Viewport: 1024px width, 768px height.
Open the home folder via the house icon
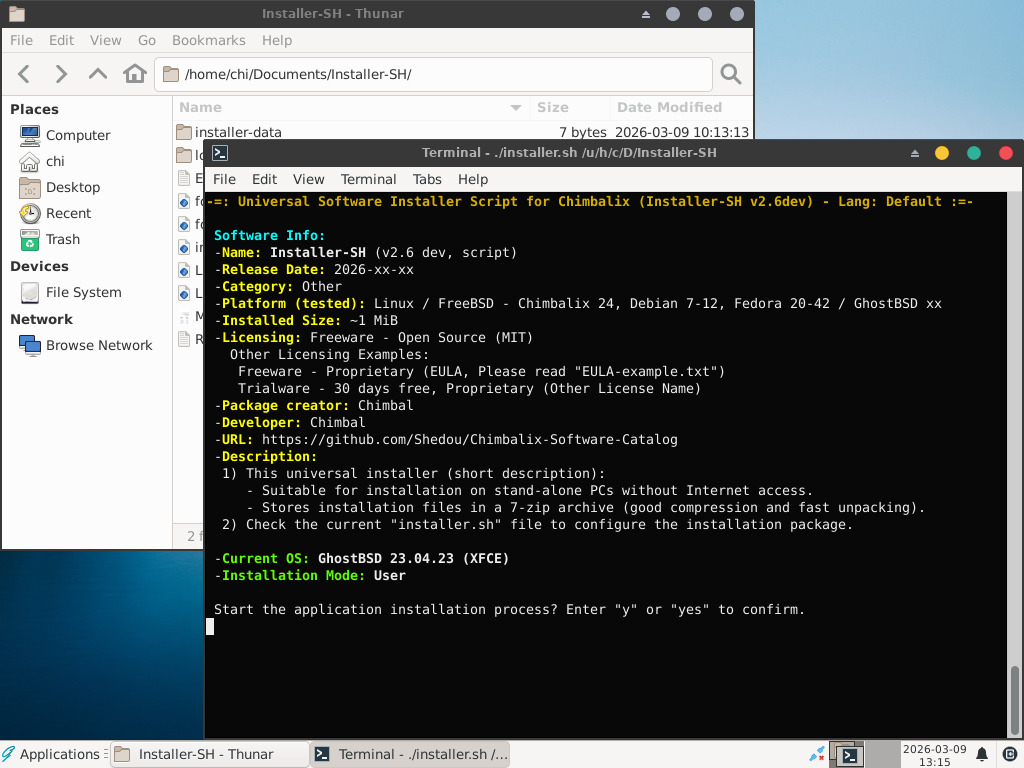pyautogui.click(x=134, y=74)
